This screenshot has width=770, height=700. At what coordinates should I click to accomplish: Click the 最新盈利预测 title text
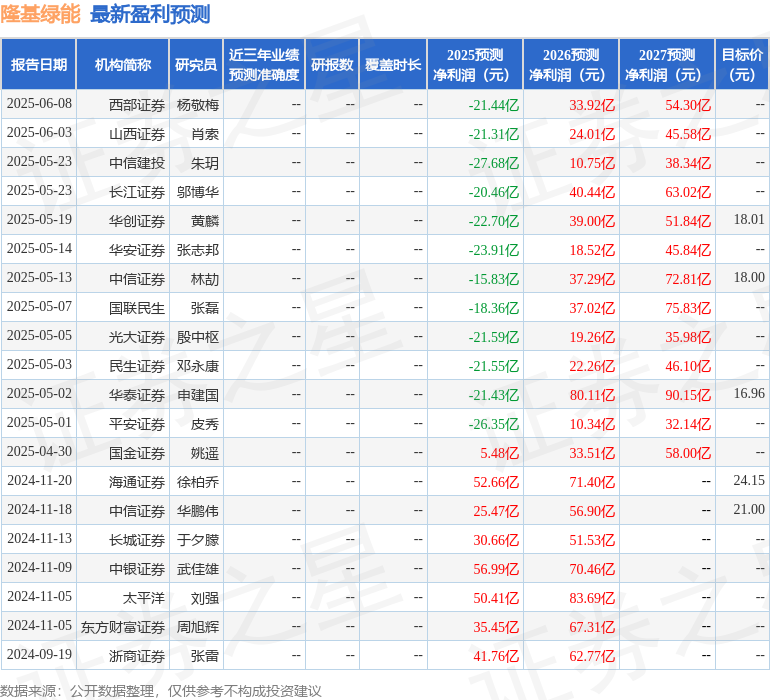click(150, 14)
